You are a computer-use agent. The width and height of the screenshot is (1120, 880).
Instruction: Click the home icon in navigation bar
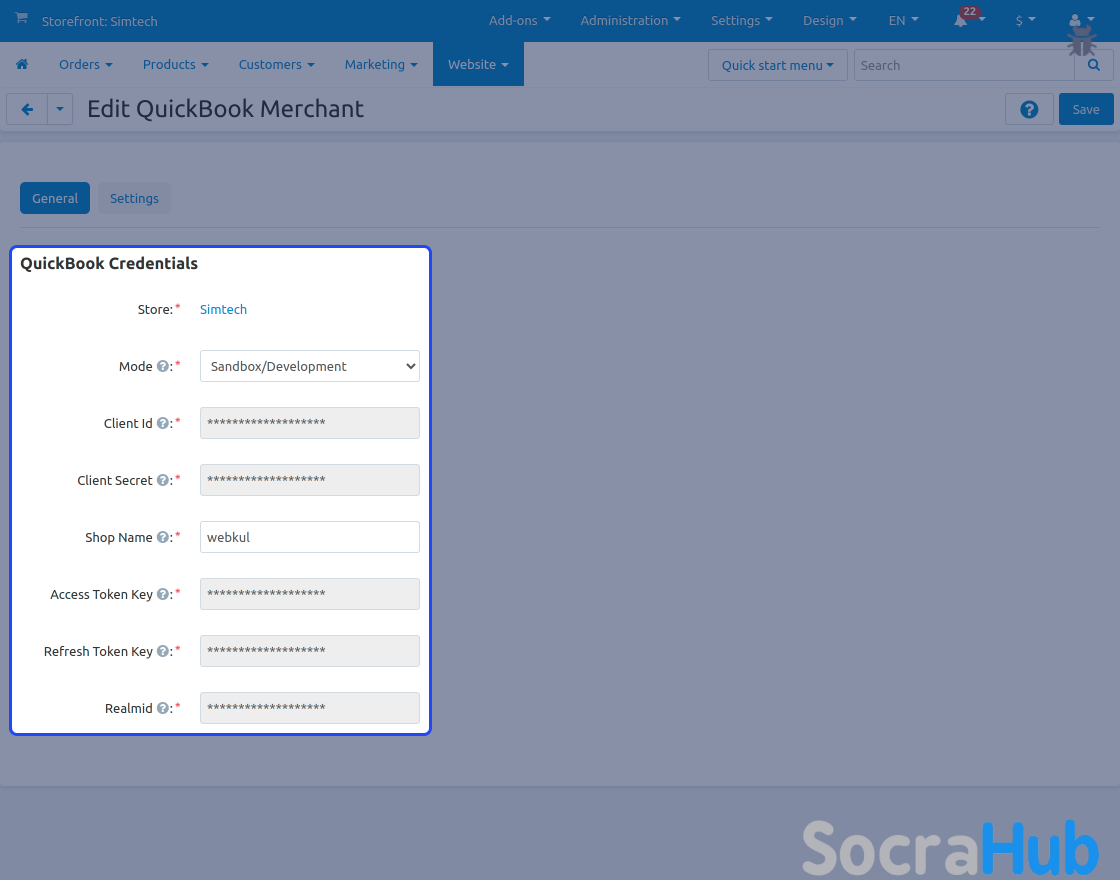tap(22, 64)
